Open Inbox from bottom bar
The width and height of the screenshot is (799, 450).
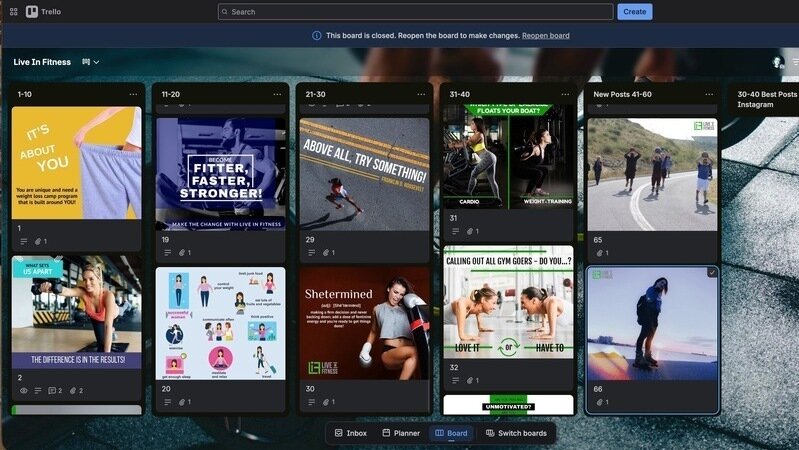point(351,433)
